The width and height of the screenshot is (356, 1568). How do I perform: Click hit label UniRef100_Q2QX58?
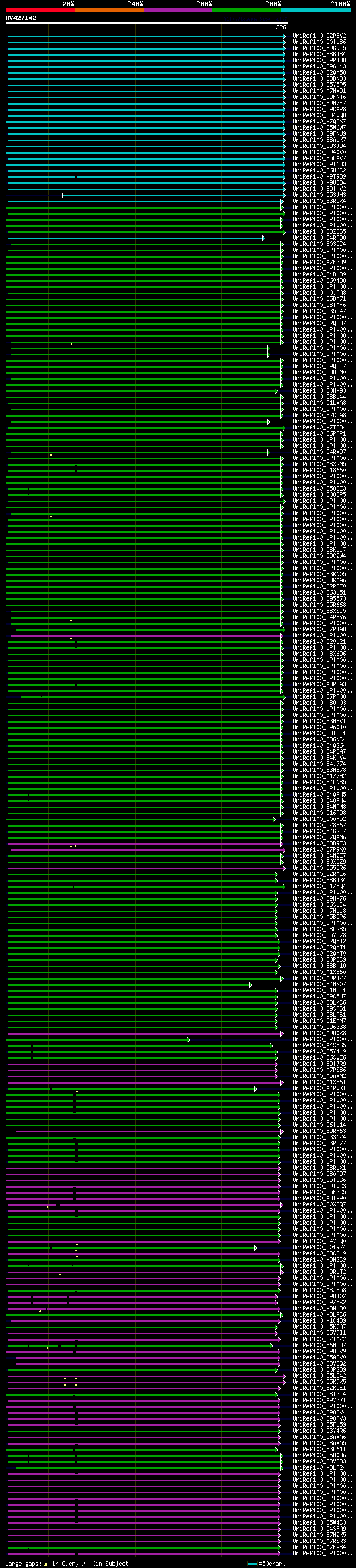click(319, 72)
